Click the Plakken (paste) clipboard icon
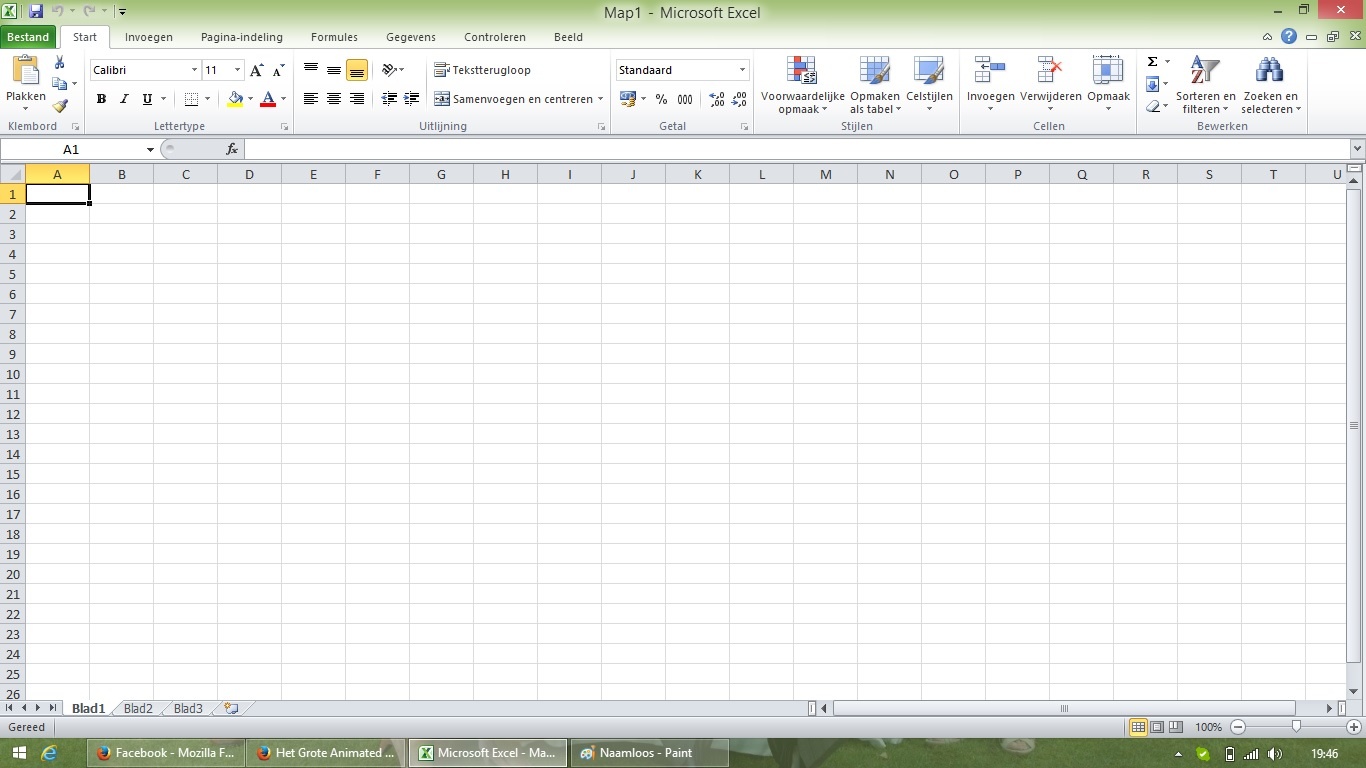This screenshot has height=768, width=1366. coord(26,71)
